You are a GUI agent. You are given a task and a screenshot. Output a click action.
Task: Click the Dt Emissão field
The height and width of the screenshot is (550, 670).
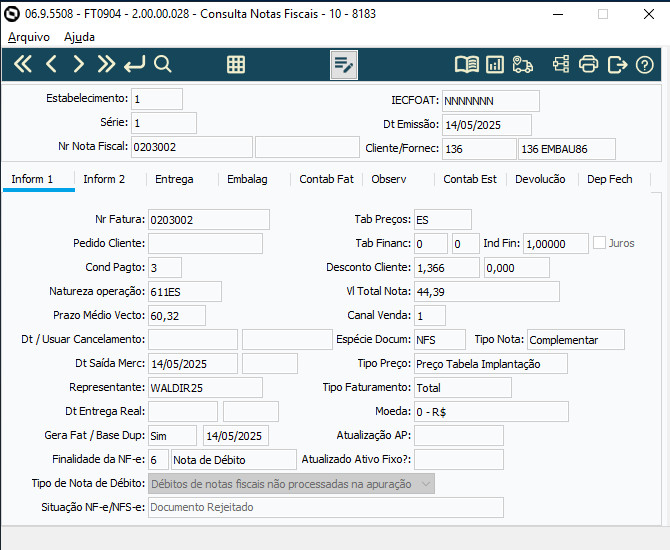487,125
